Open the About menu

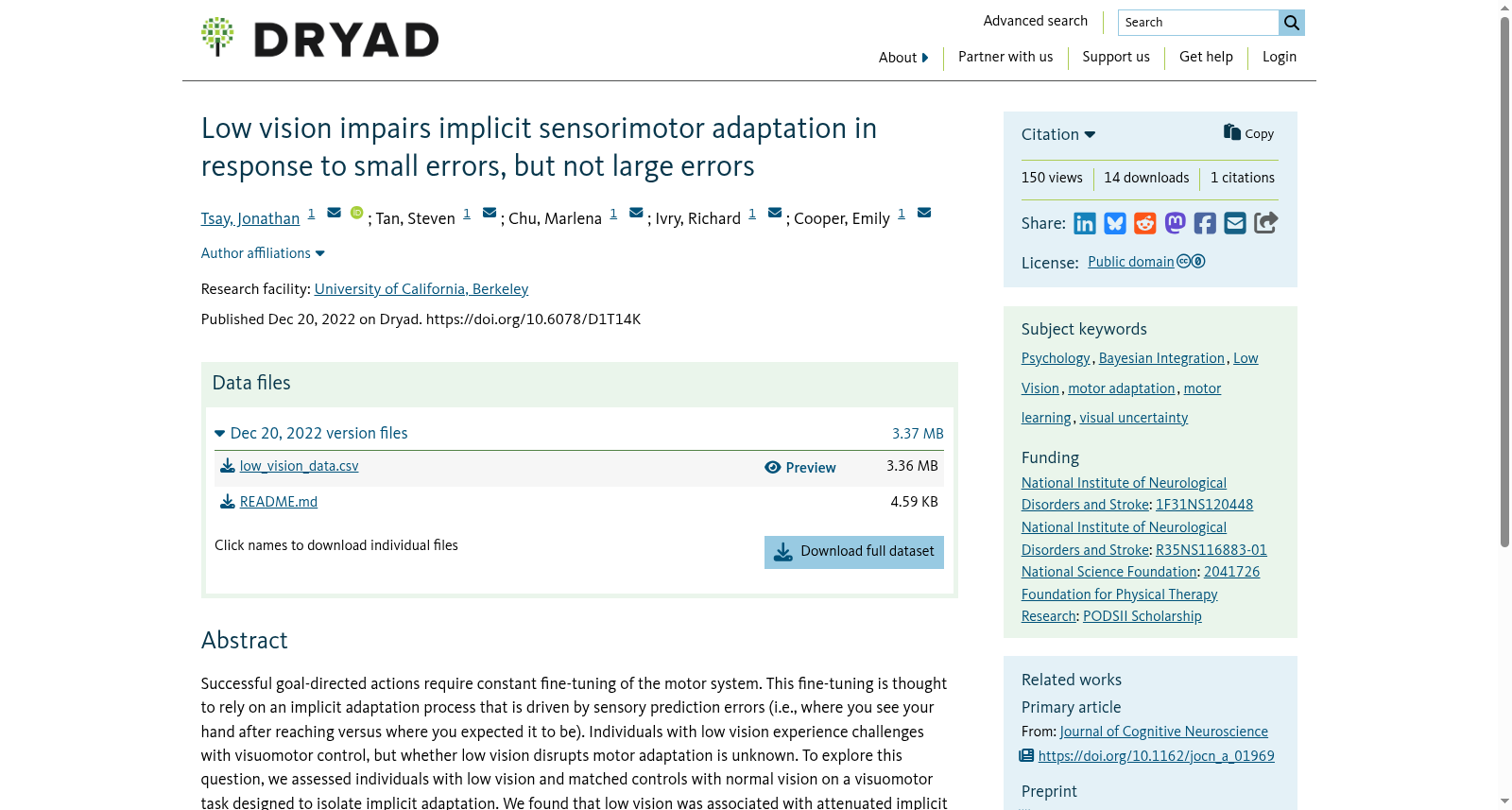coord(903,58)
